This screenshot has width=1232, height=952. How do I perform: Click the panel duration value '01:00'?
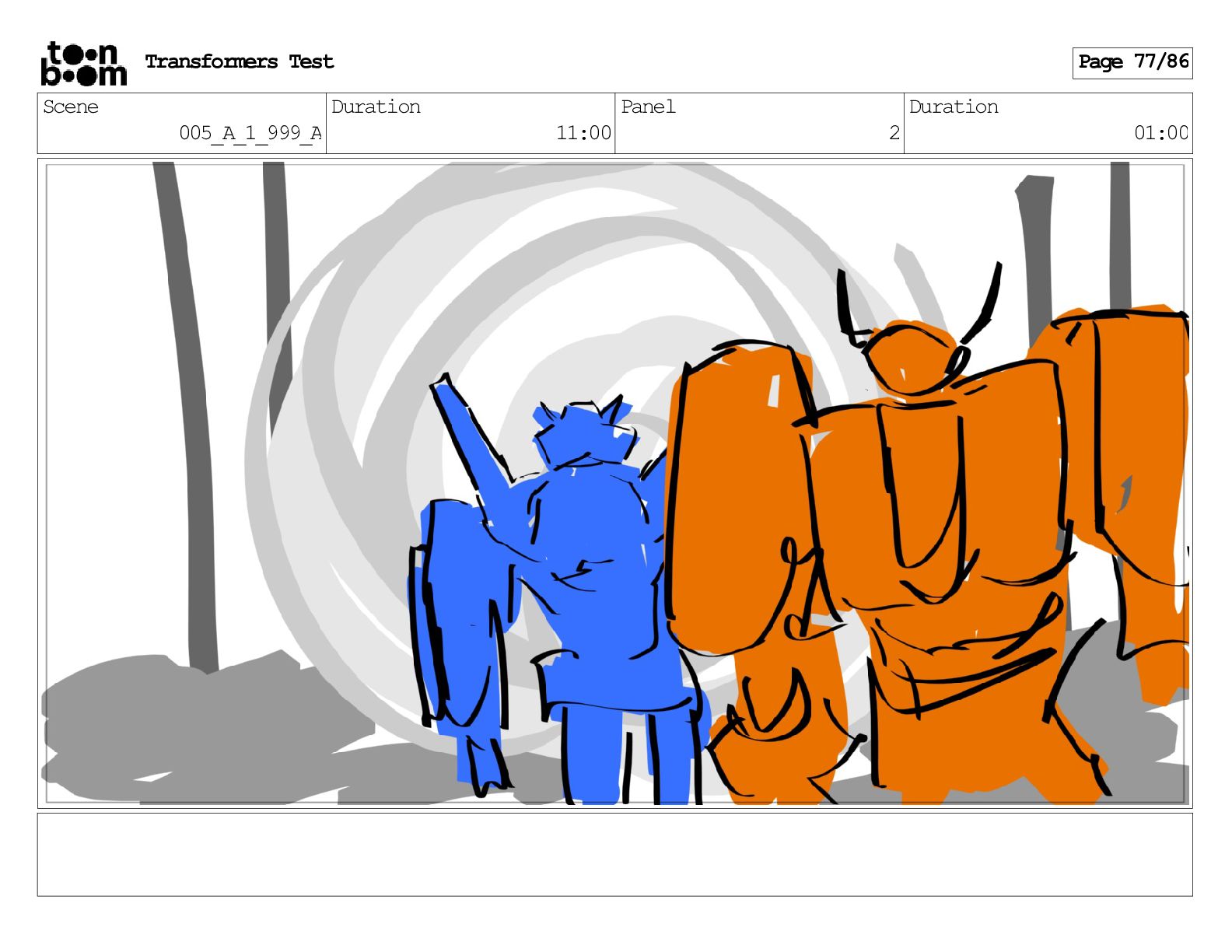click(1161, 133)
